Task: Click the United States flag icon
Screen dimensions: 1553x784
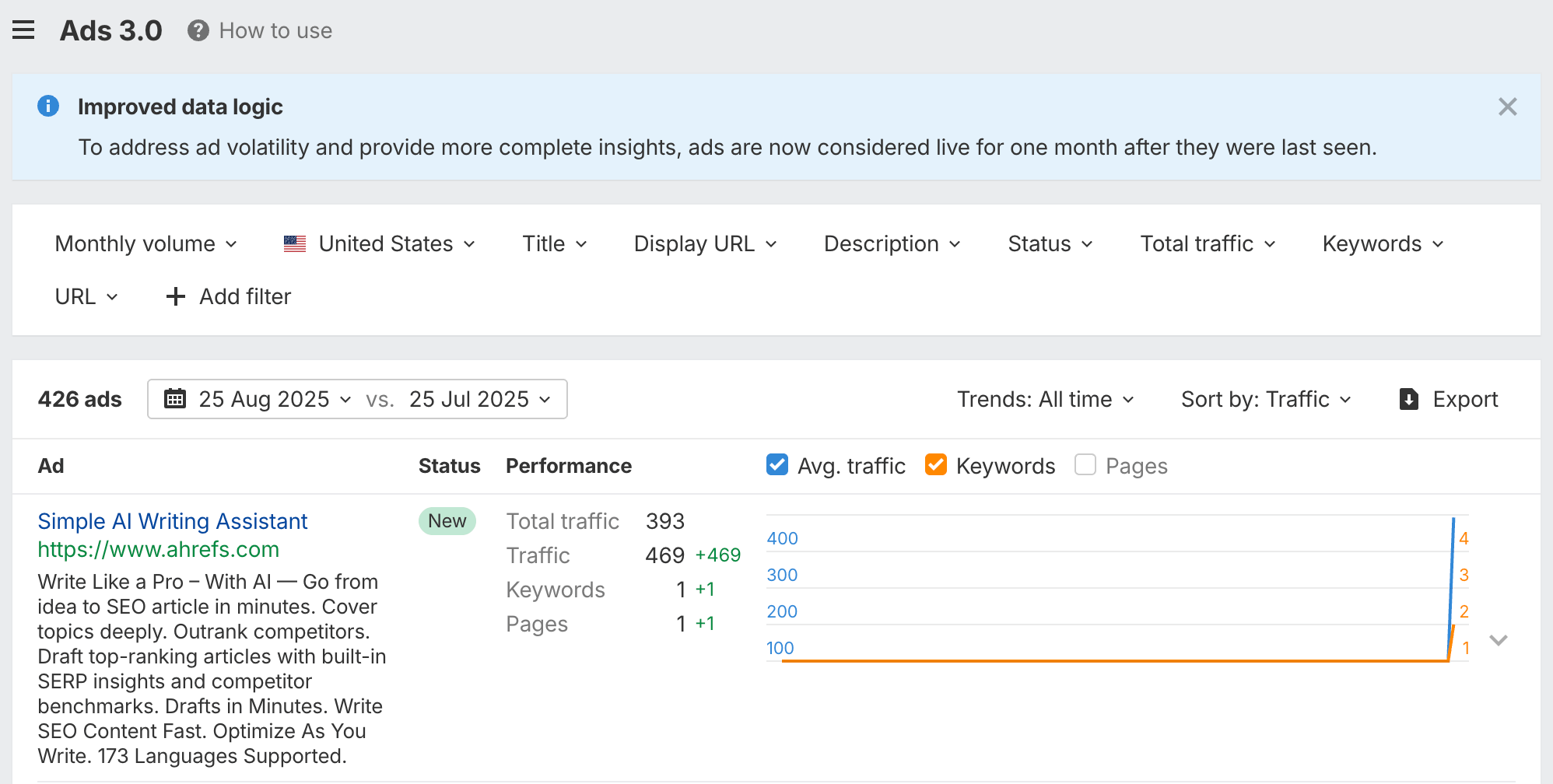Action: tap(295, 243)
